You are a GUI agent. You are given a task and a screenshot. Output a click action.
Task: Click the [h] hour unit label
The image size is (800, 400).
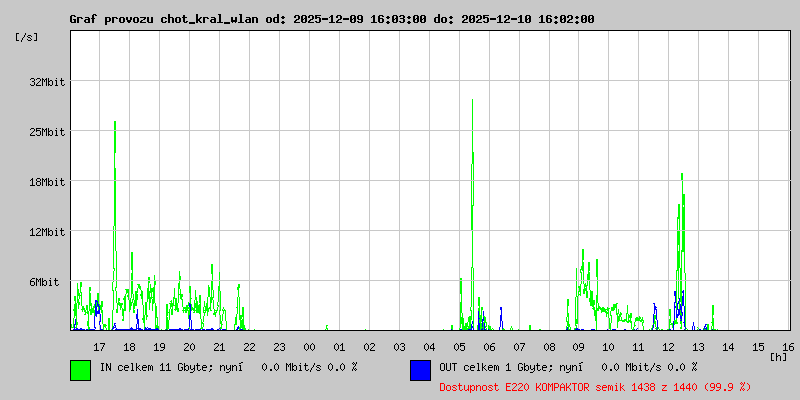click(779, 357)
